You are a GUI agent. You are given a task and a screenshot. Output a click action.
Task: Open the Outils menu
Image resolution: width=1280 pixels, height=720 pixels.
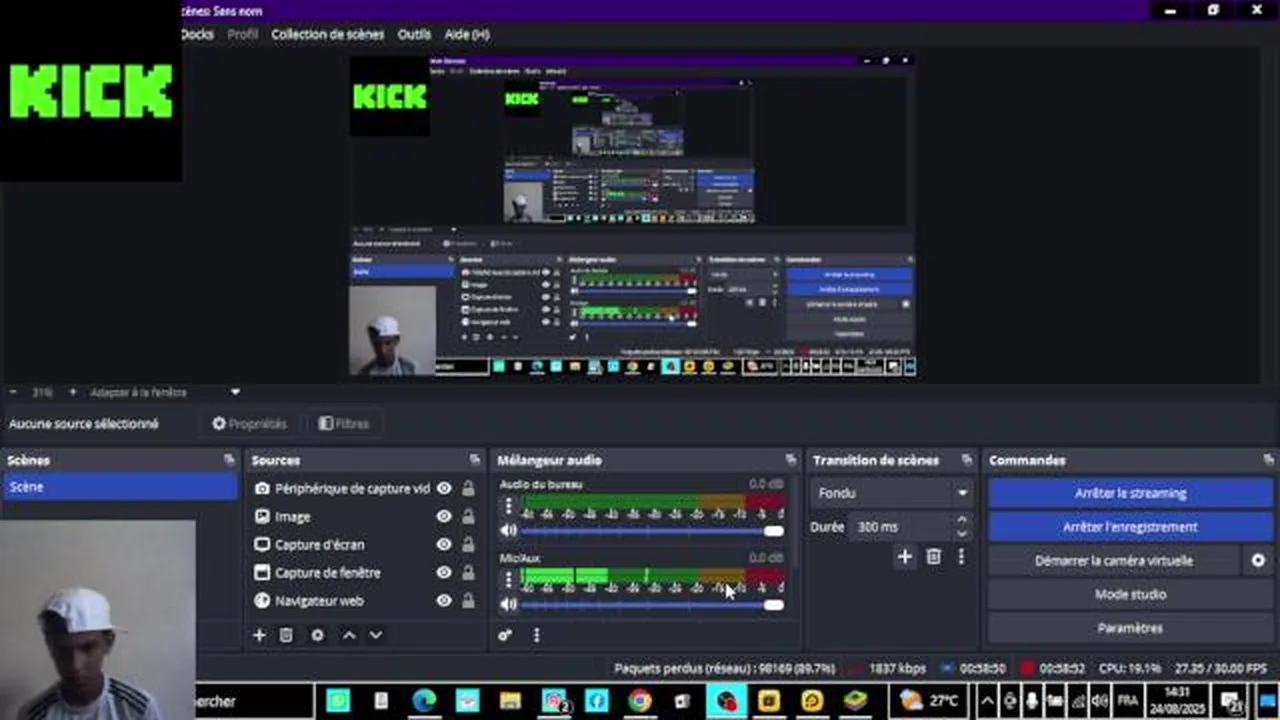[x=414, y=34]
